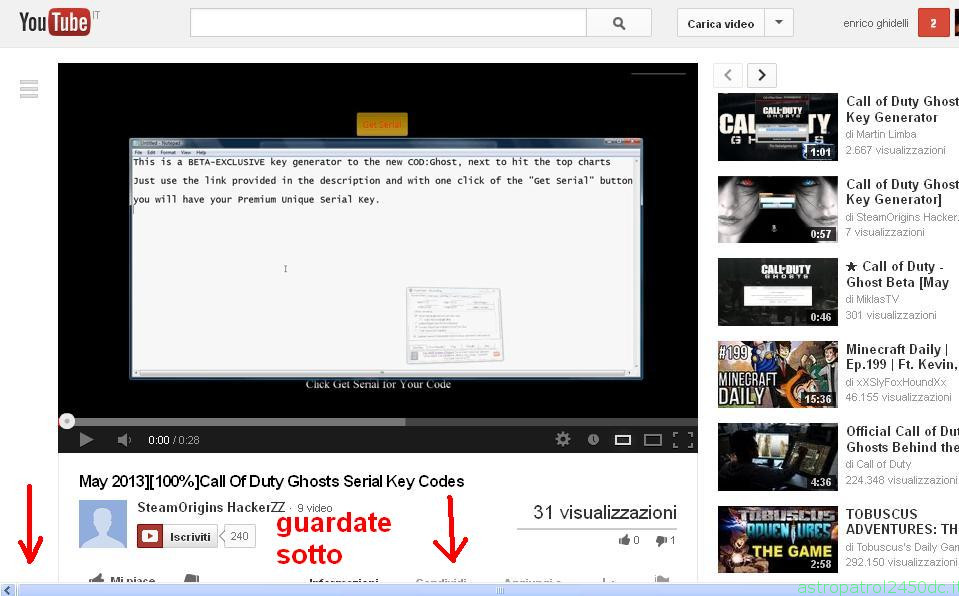Image resolution: width=959 pixels, height=596 pixels.
Task: Open the SteamOrigins HackerZZ channel avatar
Action: [103, 524]
